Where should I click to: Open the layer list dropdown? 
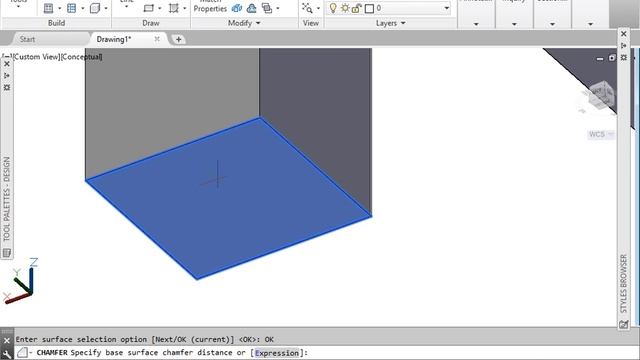(447, 8)
